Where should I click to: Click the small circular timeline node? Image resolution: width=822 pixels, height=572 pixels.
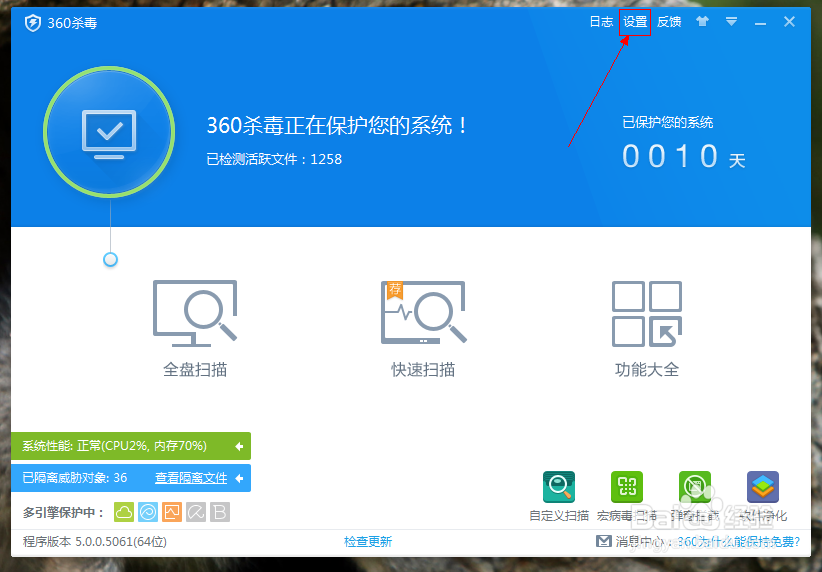[x=110, y=260]
